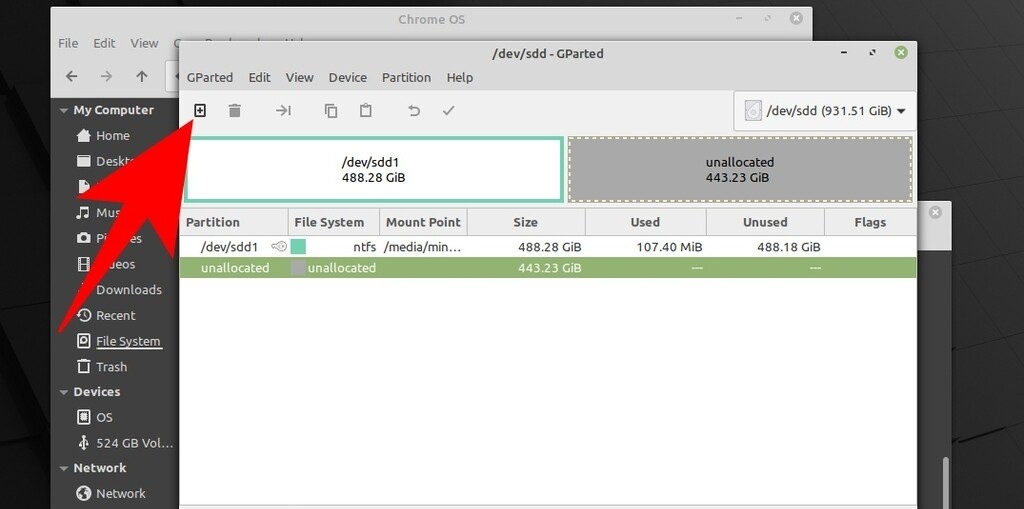The image size is (1024, 509).
Task: Click the Videos film icon in sidebar
Action: 84,264
